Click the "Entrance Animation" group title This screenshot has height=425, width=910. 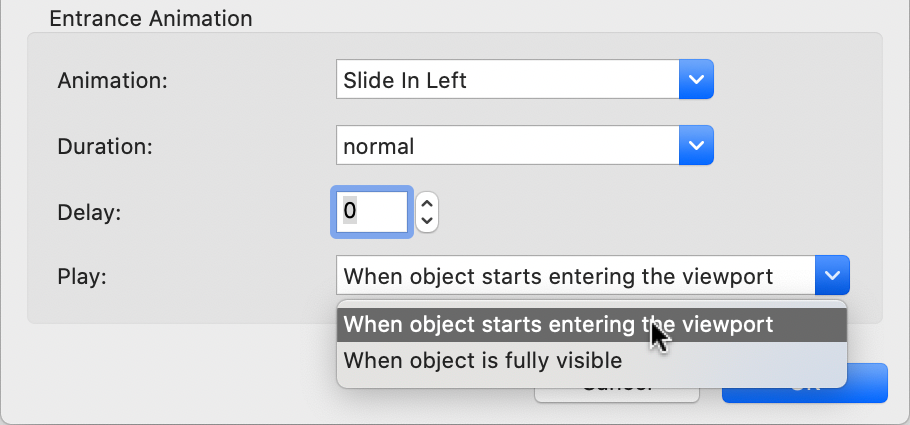point(150,18)
